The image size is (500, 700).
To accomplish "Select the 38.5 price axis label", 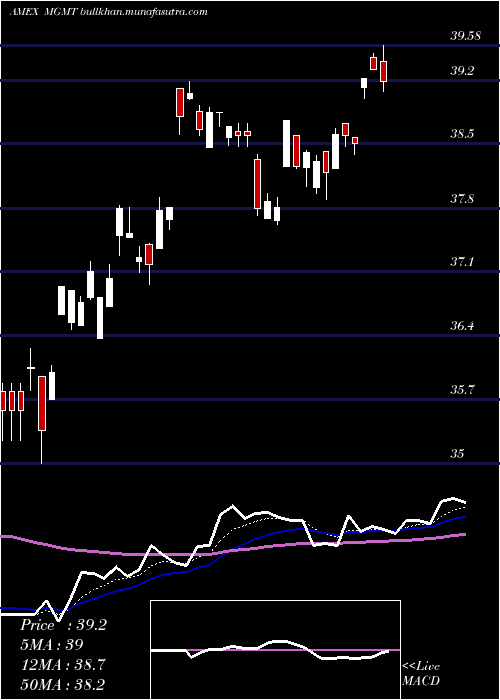I will click(x=462, y=133).
